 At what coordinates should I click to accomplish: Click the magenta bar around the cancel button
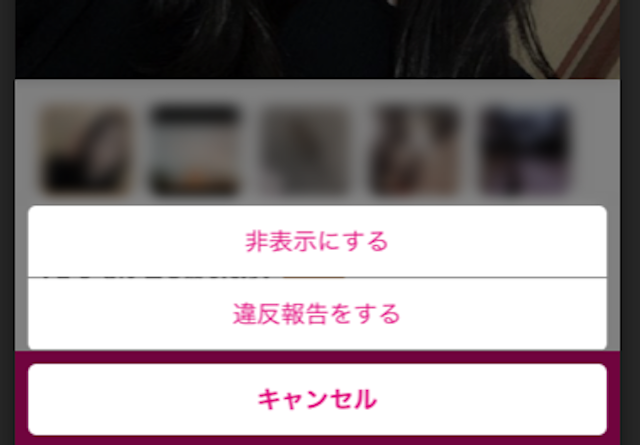(317, 357)
